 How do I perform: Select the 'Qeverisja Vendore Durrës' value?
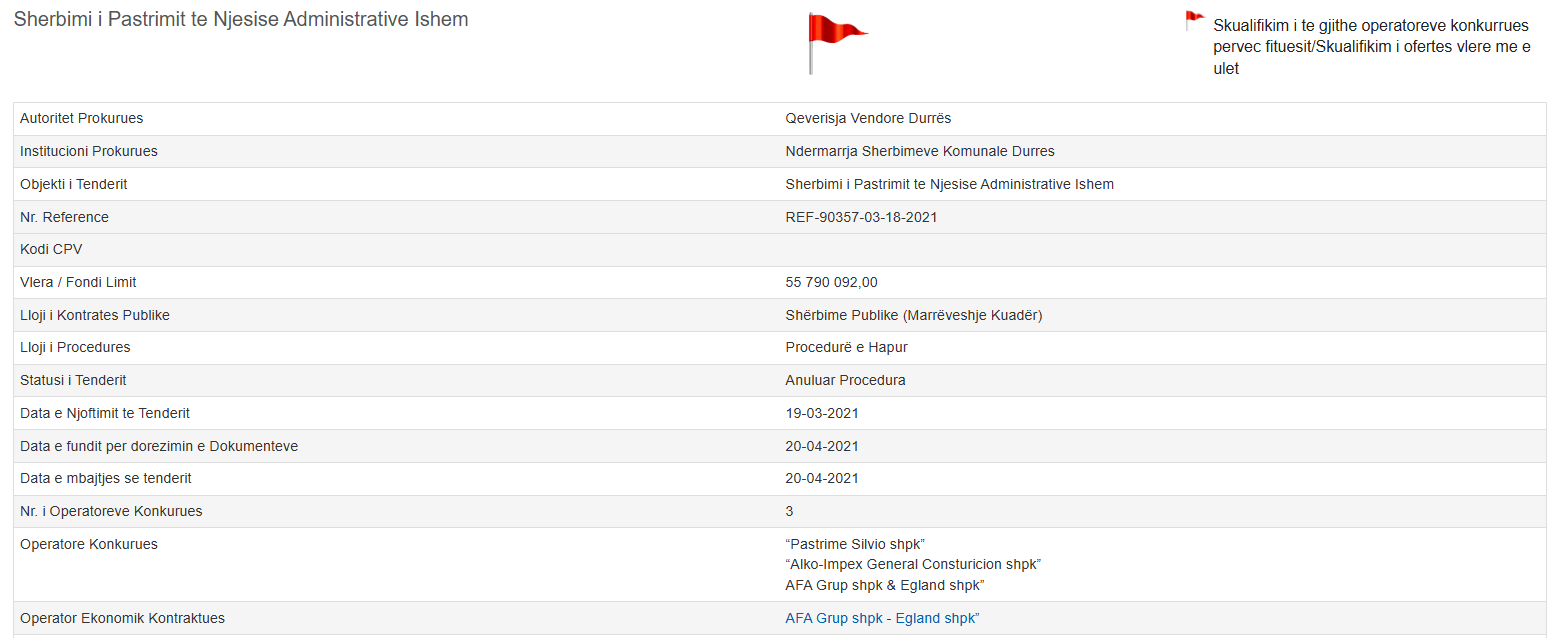[868, 118]
